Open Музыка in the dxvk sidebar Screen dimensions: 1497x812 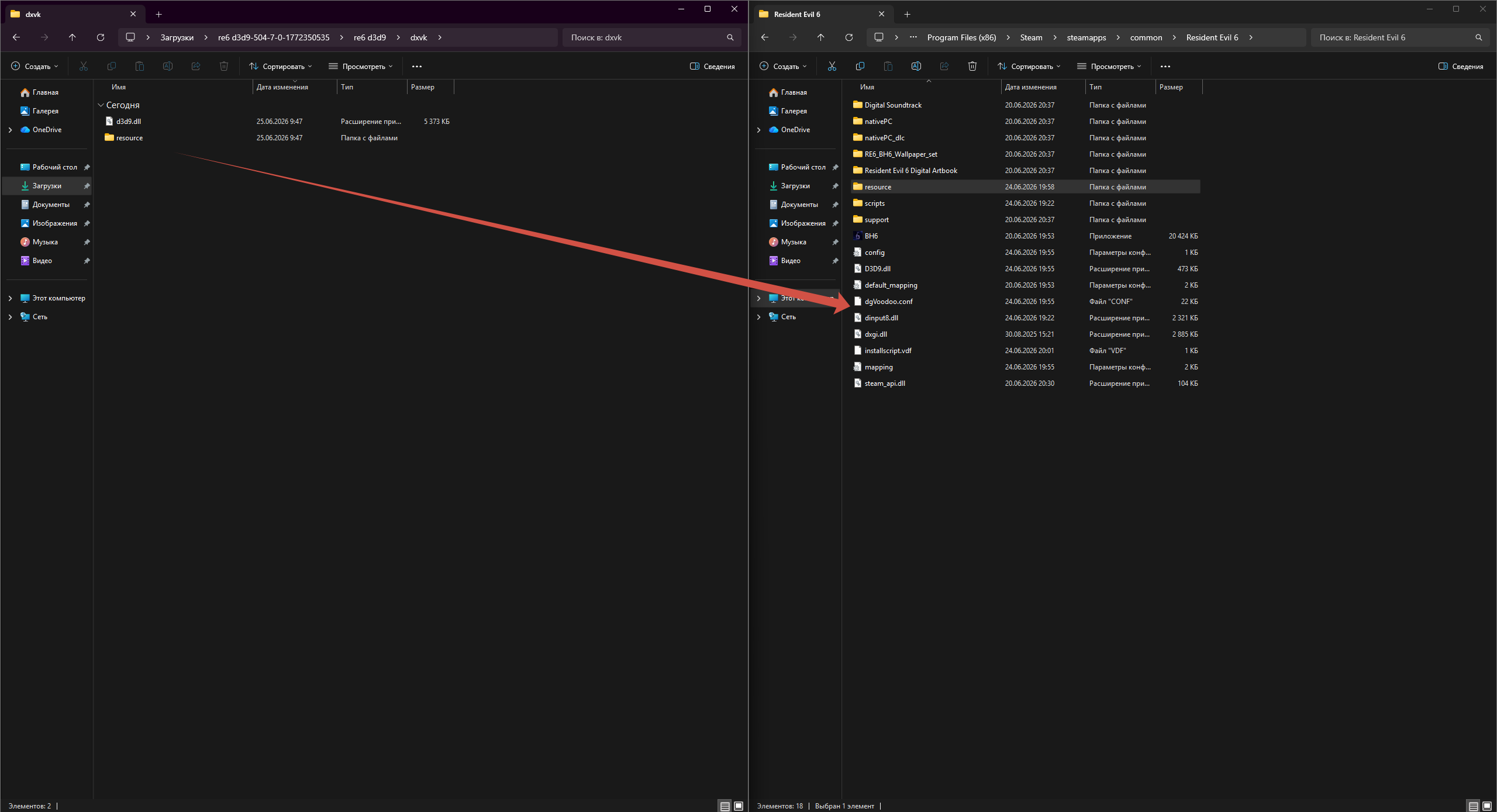pyautogui.click(x=45, y=242)
